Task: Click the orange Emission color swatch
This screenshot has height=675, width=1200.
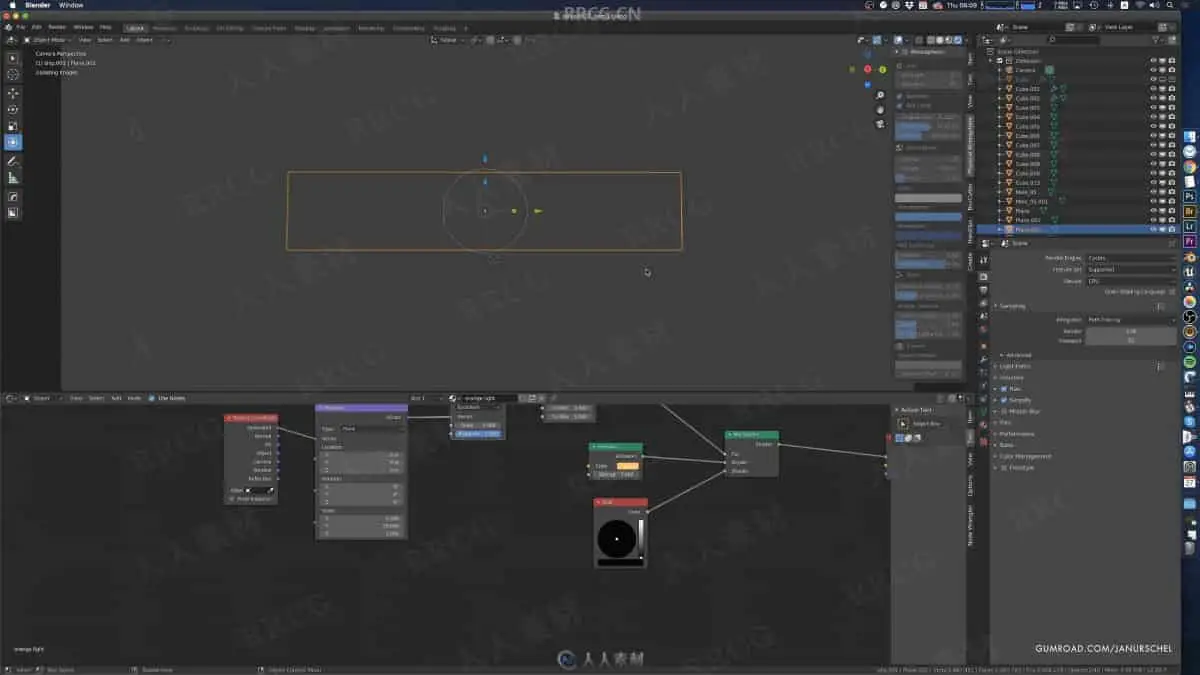Action: click(628, 466)
